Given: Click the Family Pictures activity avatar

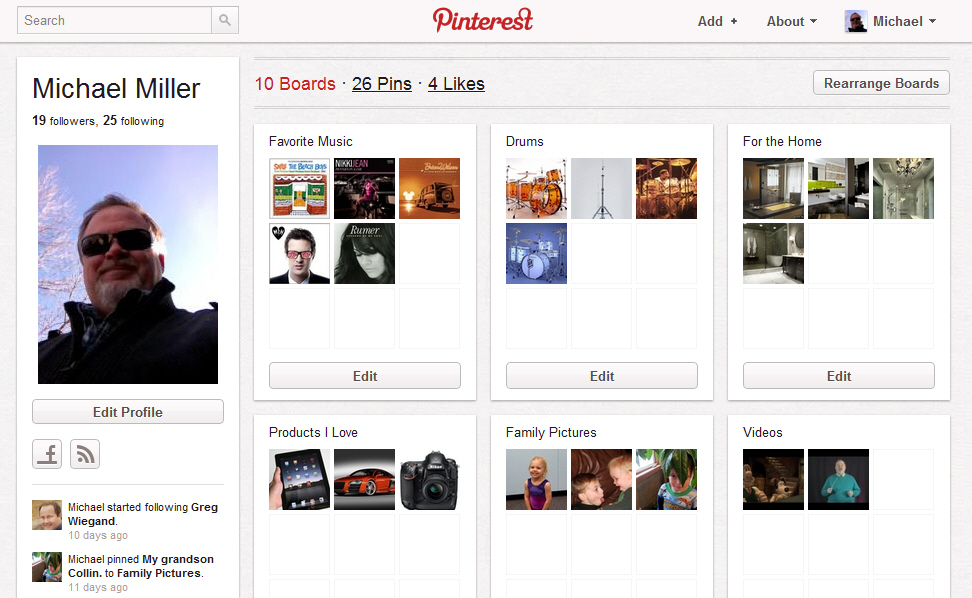Looking at the screenshot, I should point(47,567).
